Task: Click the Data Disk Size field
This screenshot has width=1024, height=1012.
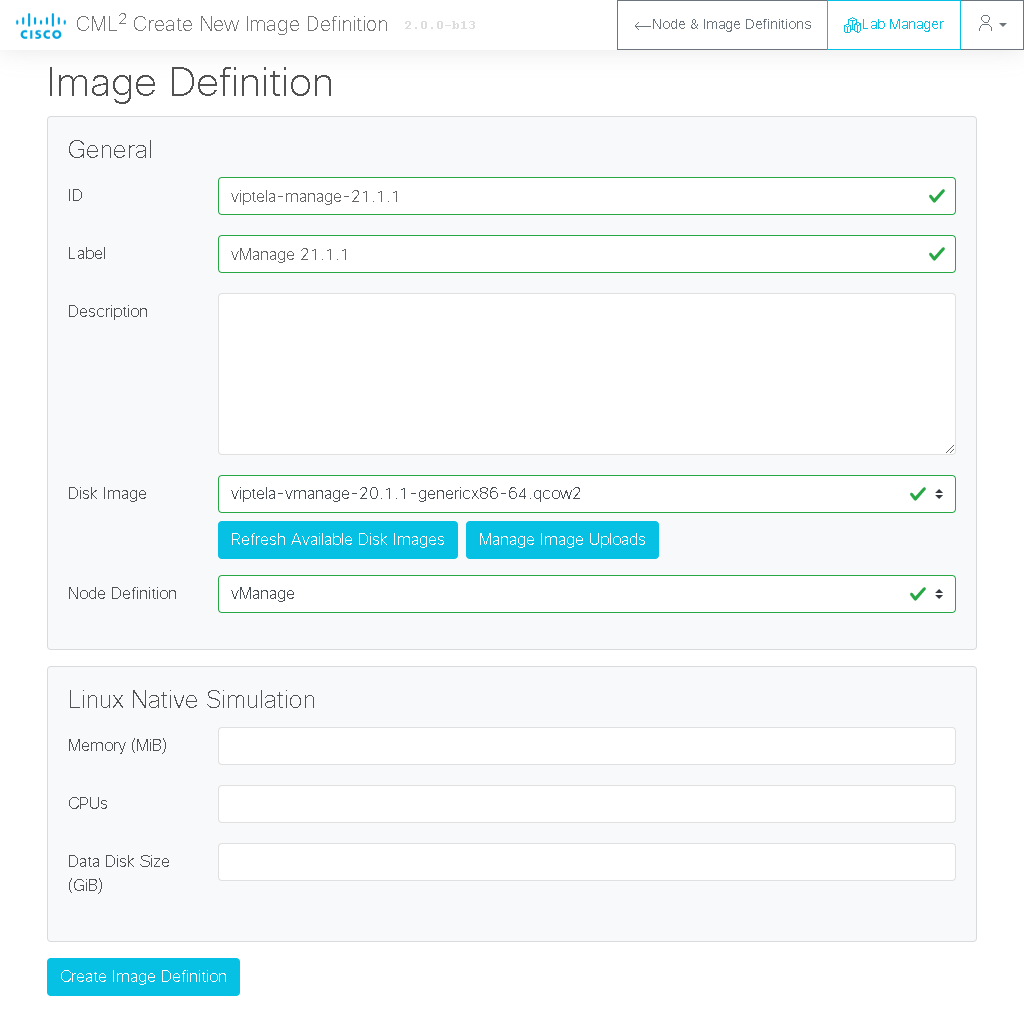Action: 586,862
